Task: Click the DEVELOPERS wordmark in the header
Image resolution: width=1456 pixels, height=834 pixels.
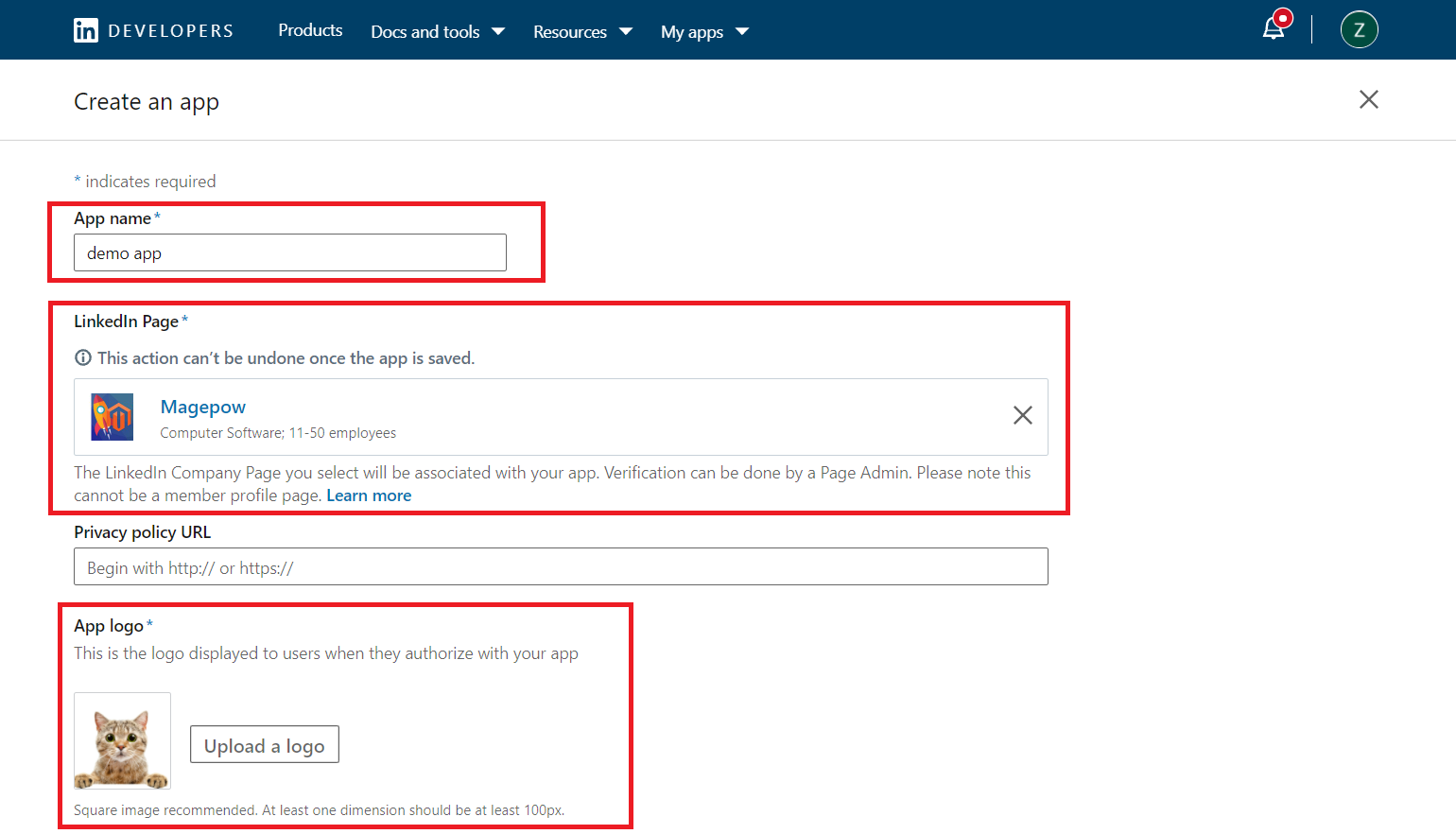Action: pyautogui.click(x=171, y=31)
